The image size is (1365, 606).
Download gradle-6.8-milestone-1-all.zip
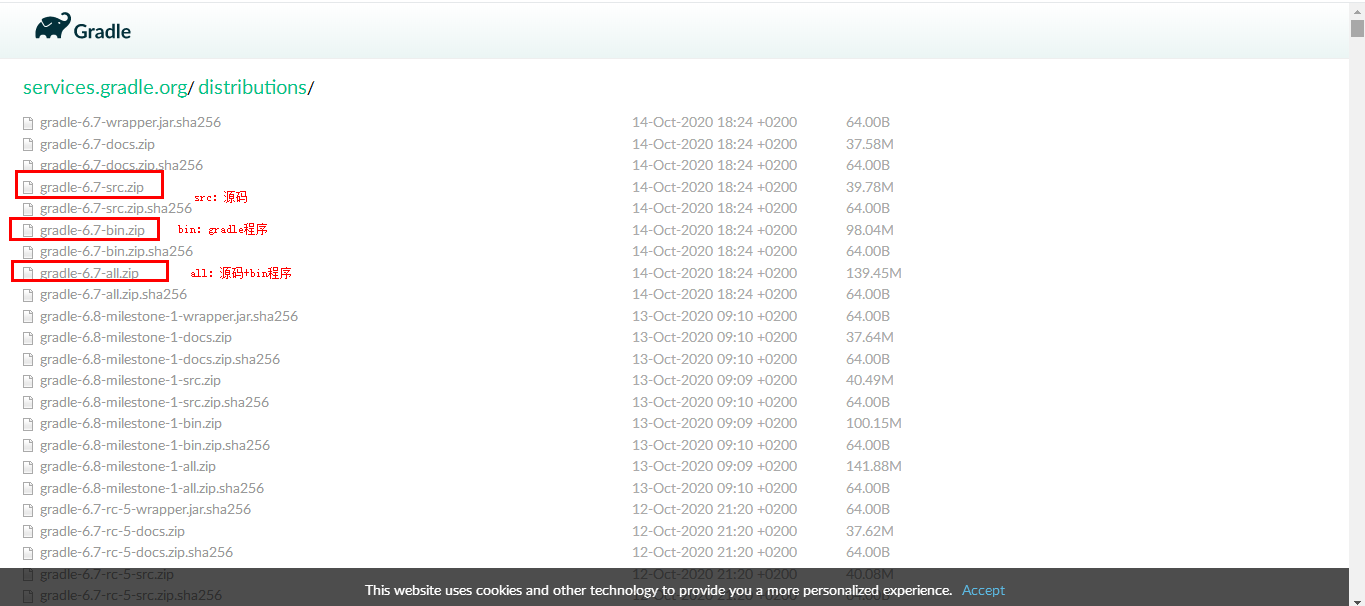(128, 466)
